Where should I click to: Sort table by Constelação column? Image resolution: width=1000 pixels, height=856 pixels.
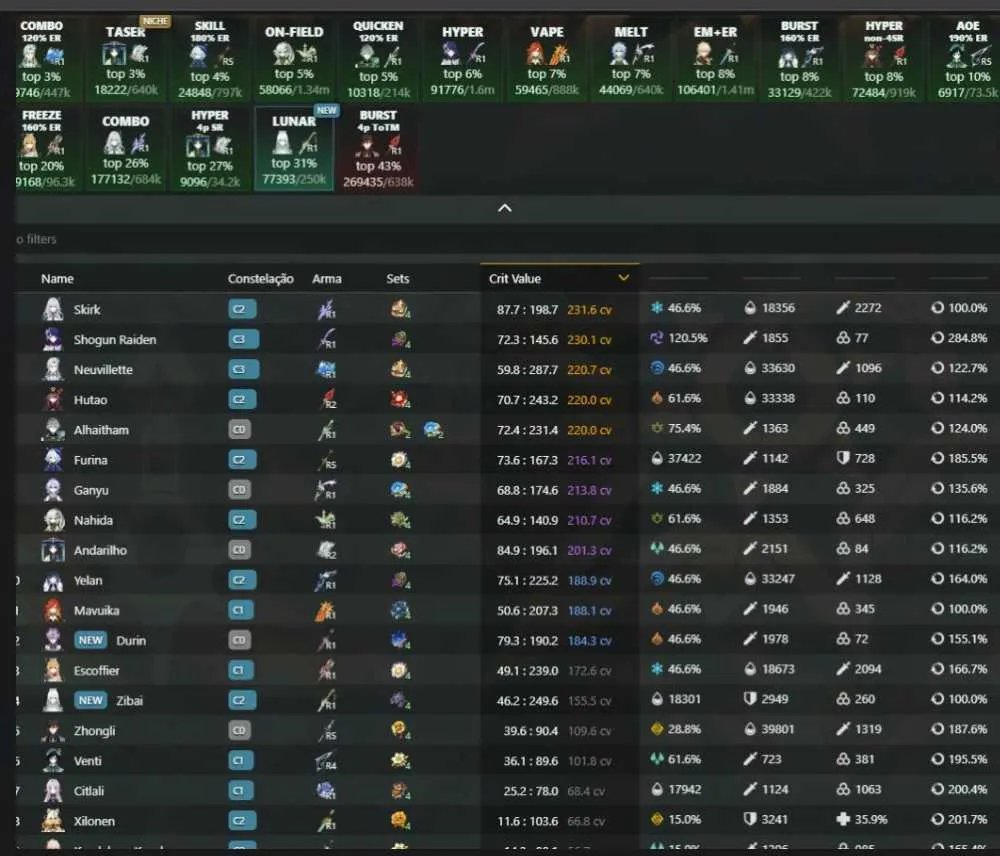click(x=261, y=279)
